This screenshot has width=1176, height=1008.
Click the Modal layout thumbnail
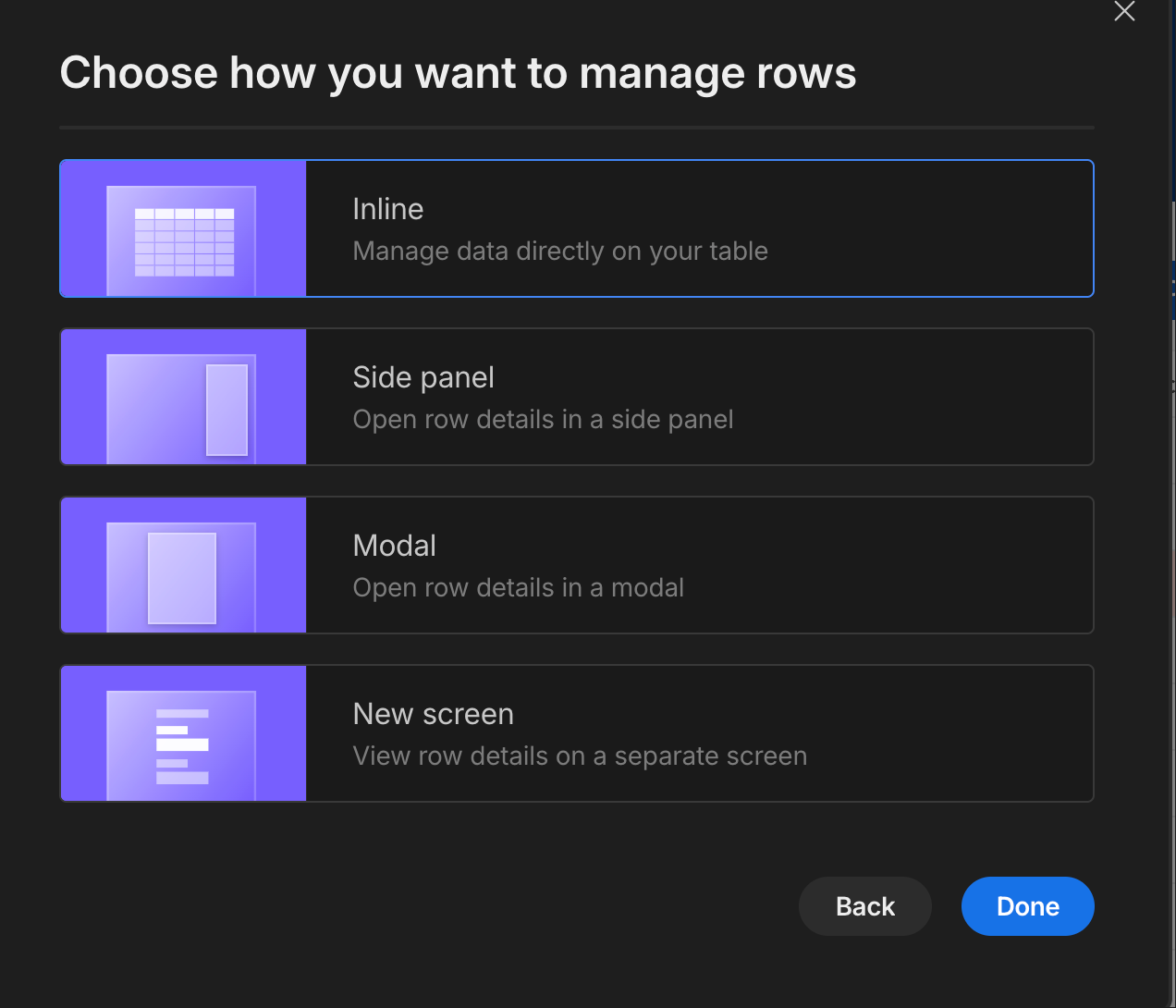[x=183, y=565]
